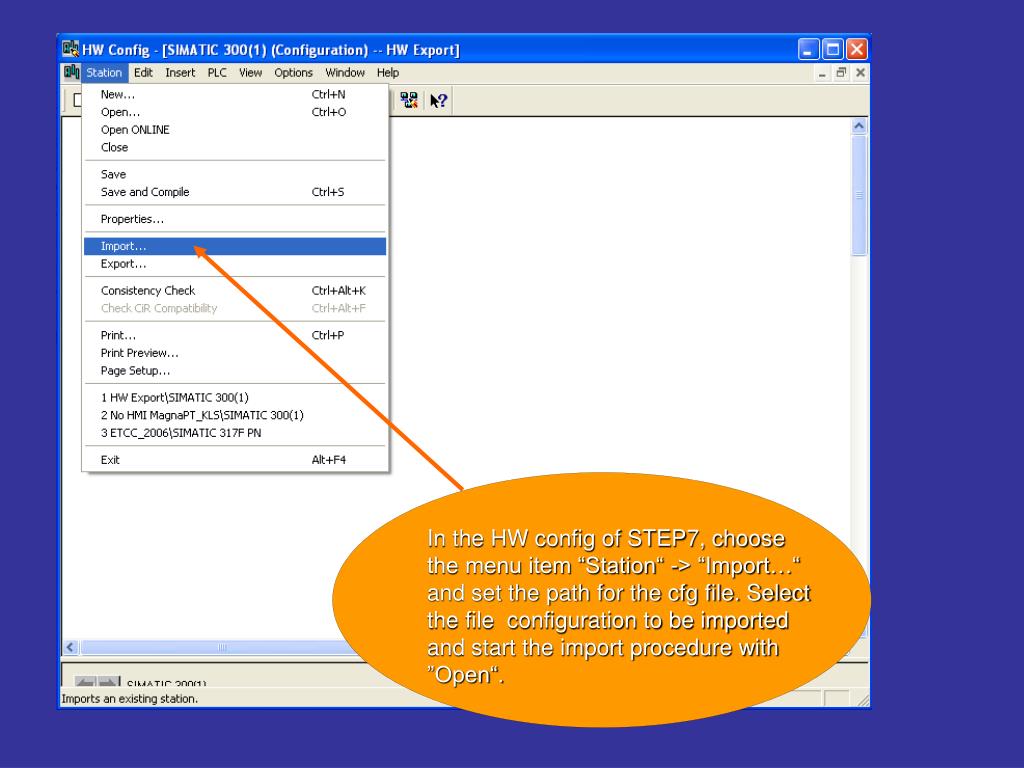Open recent ETCC_2006\SIMATIC 317F PN

pos(235,432)
